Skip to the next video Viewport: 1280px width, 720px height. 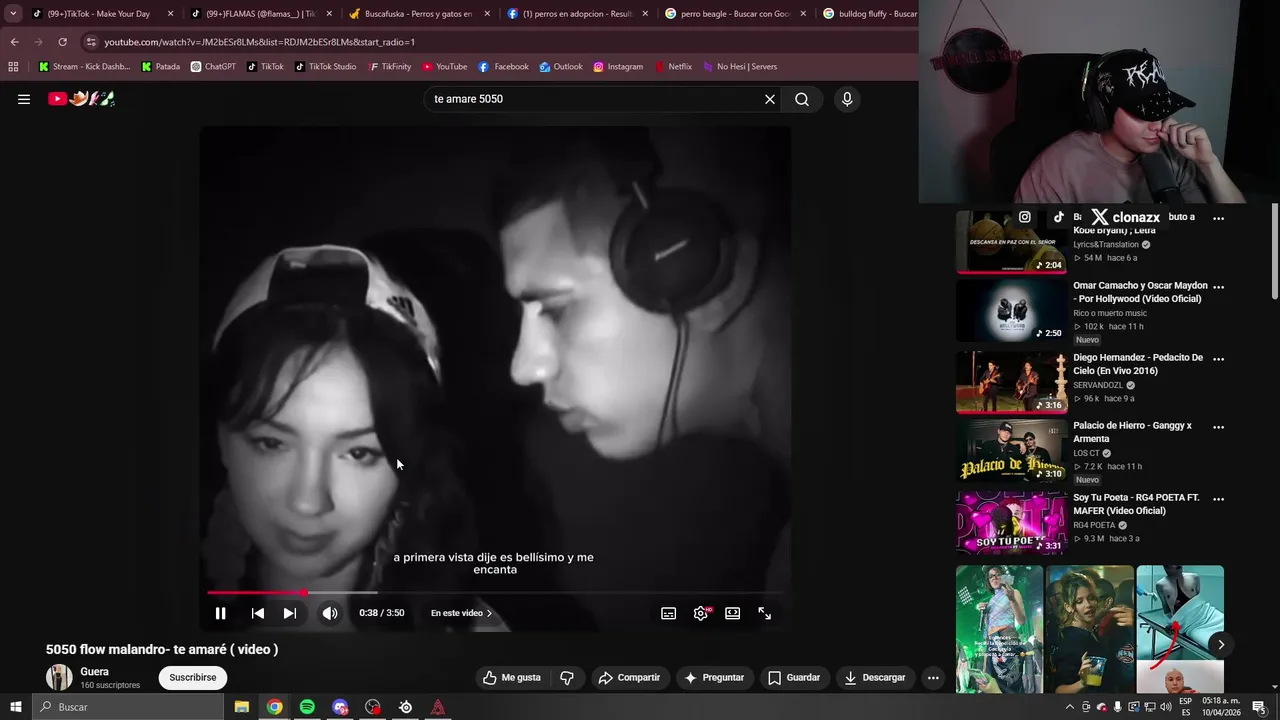click(289, 613)
